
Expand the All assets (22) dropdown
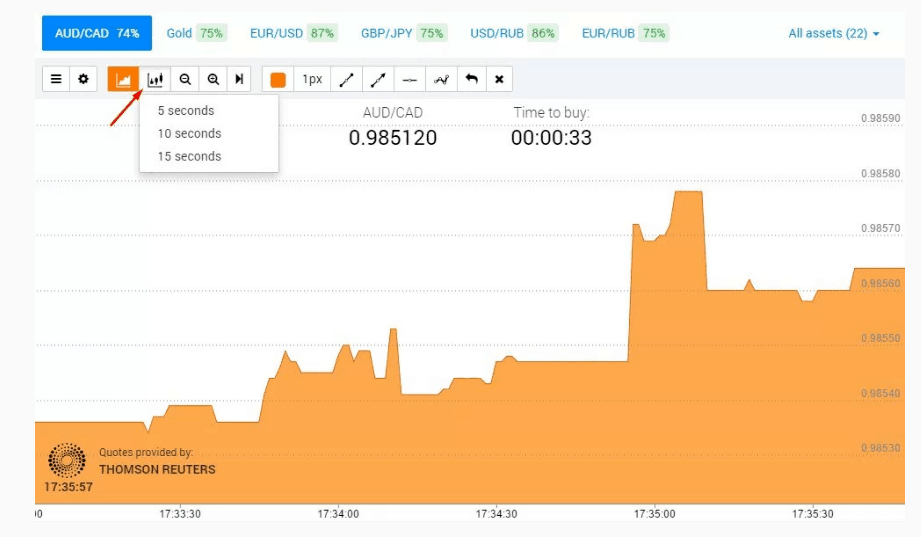[833, 33]
